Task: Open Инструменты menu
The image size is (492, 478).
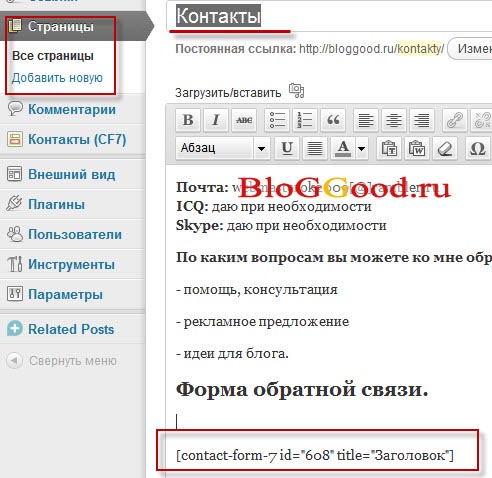Action: coord(71,264)
